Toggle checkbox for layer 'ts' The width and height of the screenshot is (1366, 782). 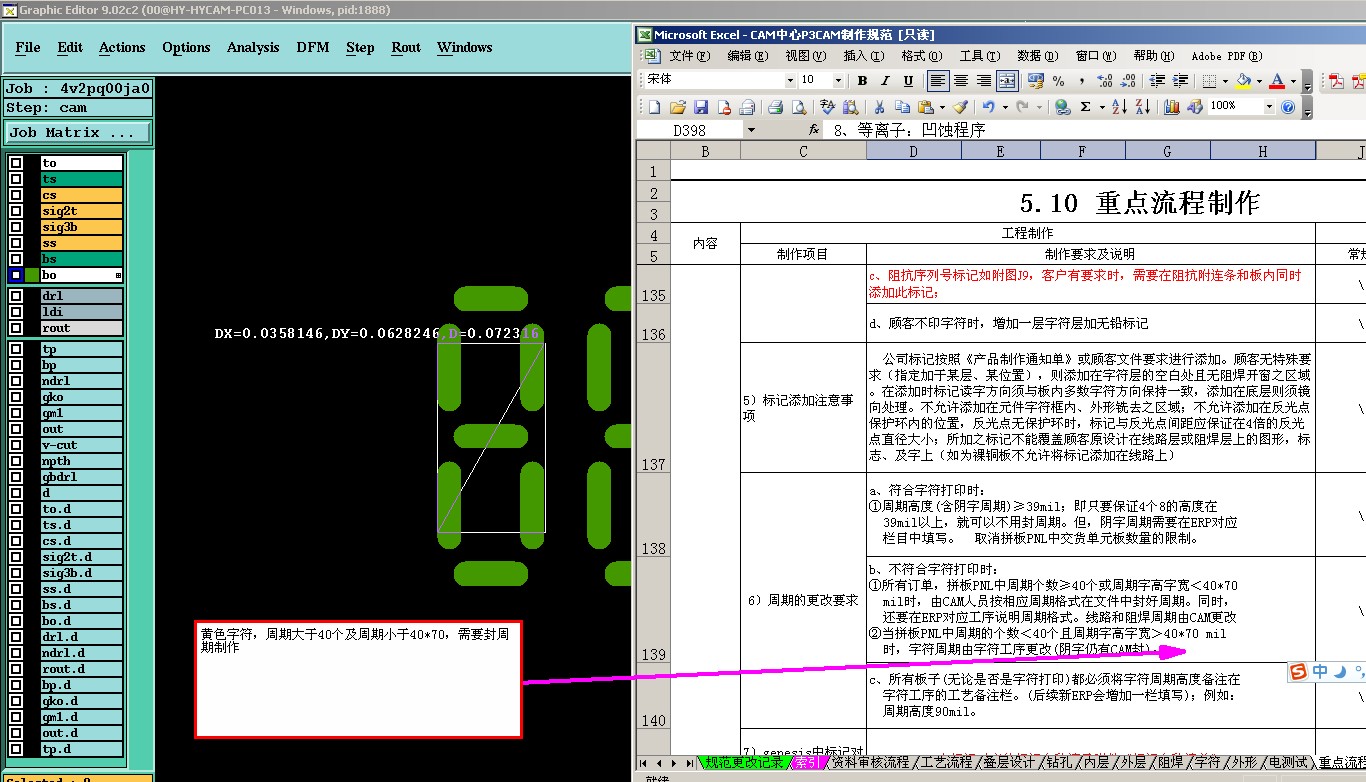[16, 179]
